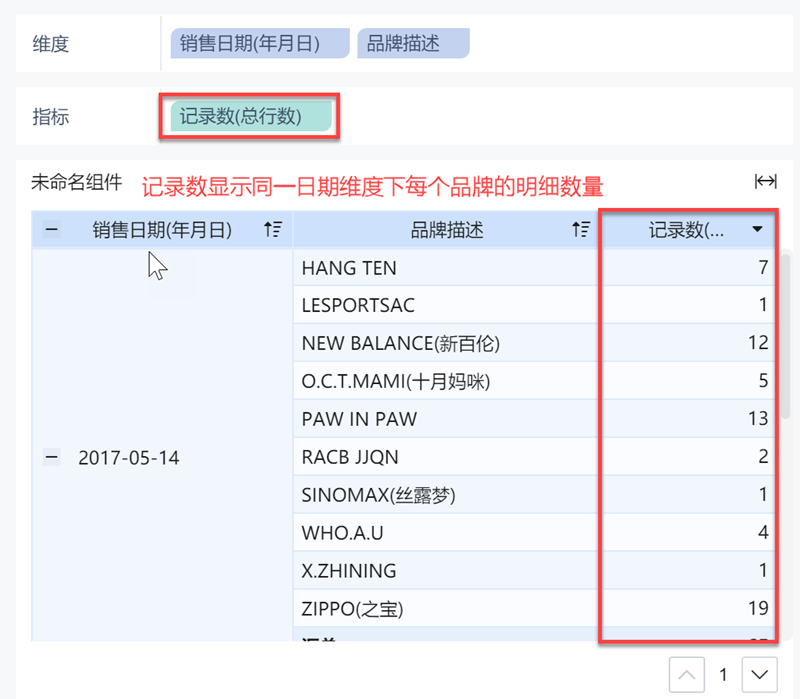The image size is (800, 699).
Task: Select the 品牌描述 dimension pill
Action: [413, 43]
